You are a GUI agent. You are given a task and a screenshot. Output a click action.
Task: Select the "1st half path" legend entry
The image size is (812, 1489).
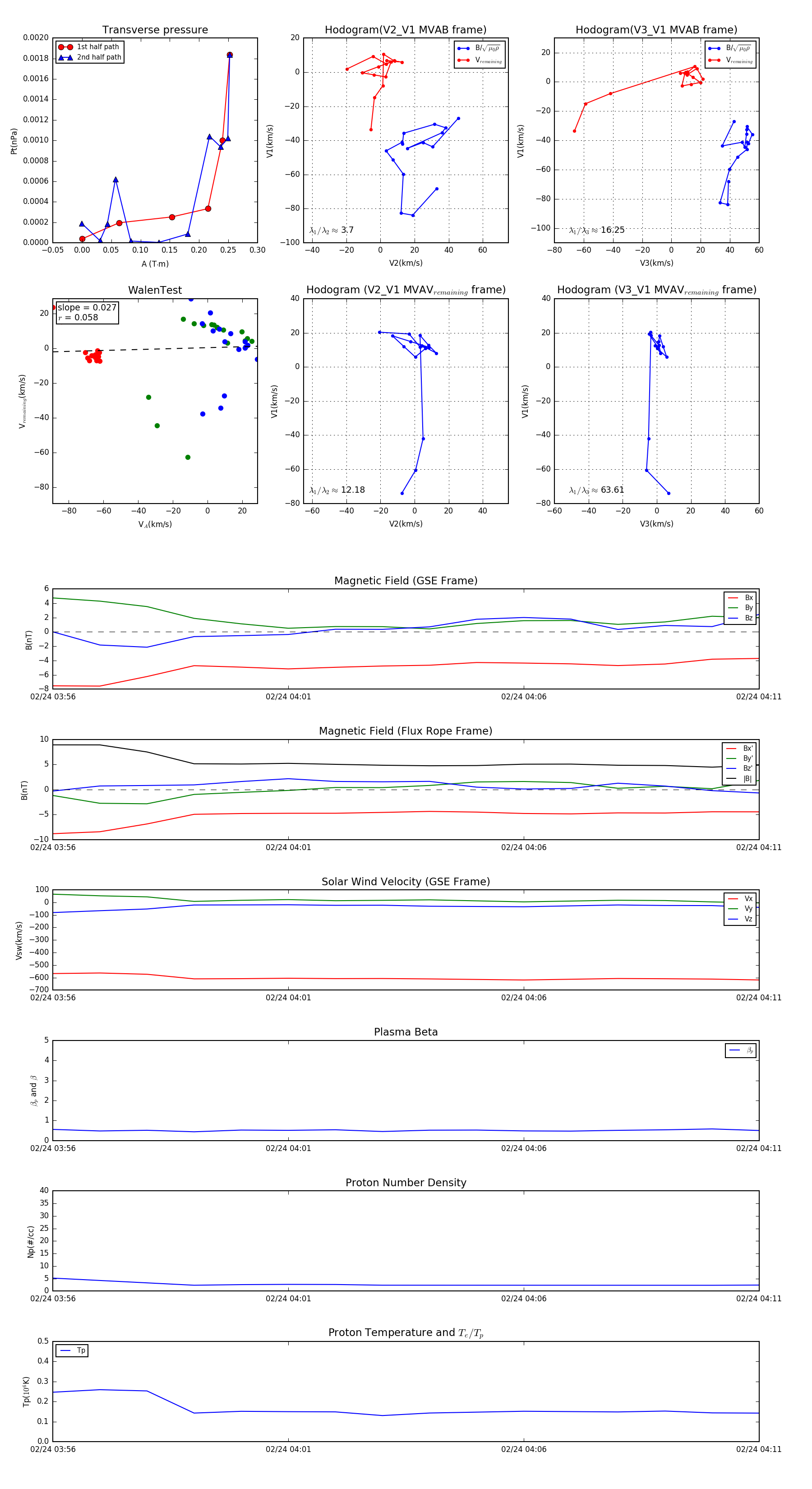89,47
